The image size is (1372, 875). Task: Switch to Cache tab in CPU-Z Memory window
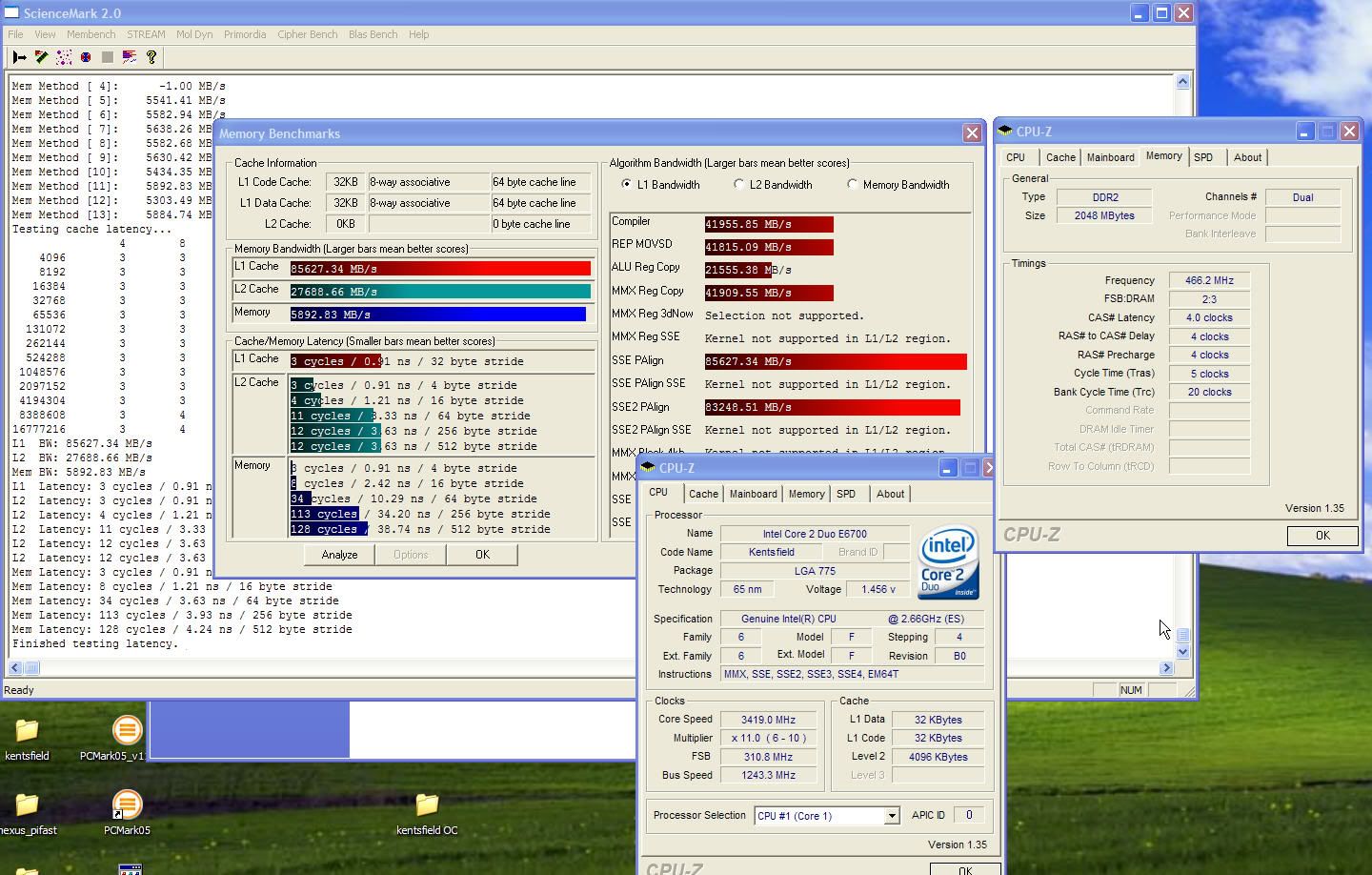[1060, 157]
